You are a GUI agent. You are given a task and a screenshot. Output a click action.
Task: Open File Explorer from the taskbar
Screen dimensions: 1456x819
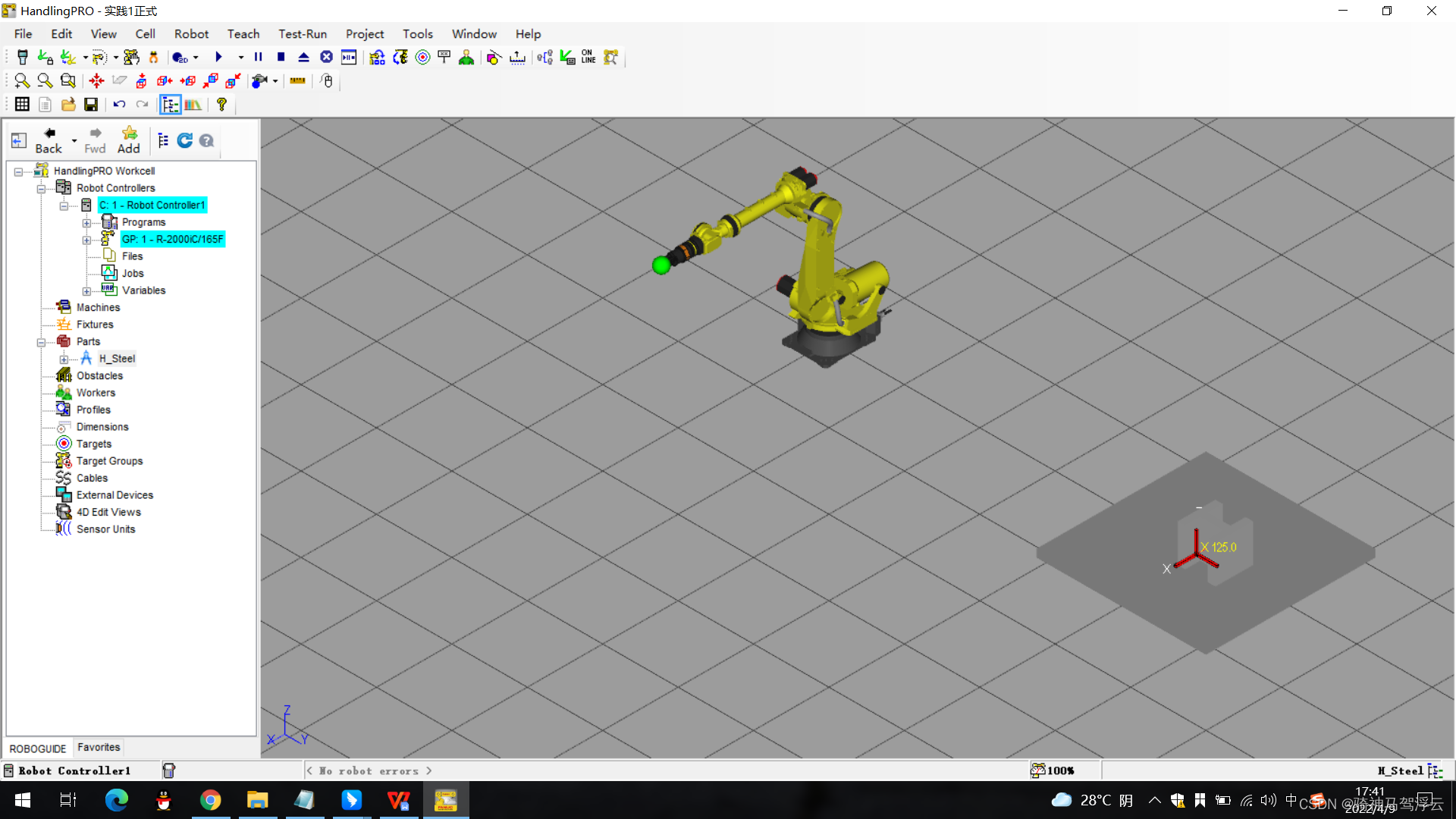257,800
